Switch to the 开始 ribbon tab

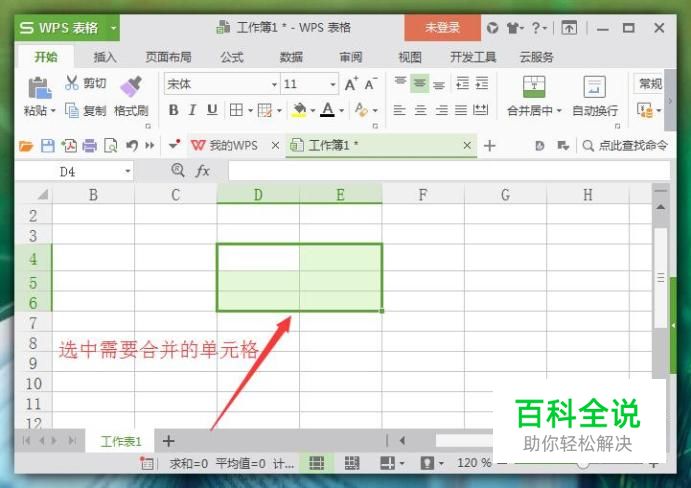point(46,57)
